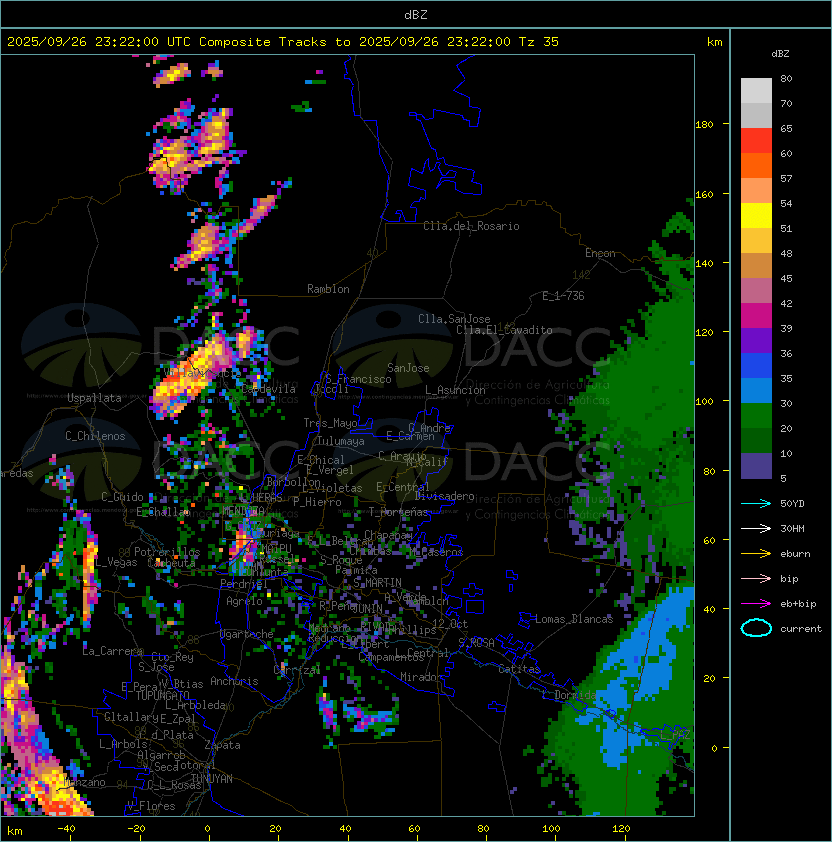Click the dBZ title at top
The height and width of the screenshot is (842, 832).
point(416,15)
